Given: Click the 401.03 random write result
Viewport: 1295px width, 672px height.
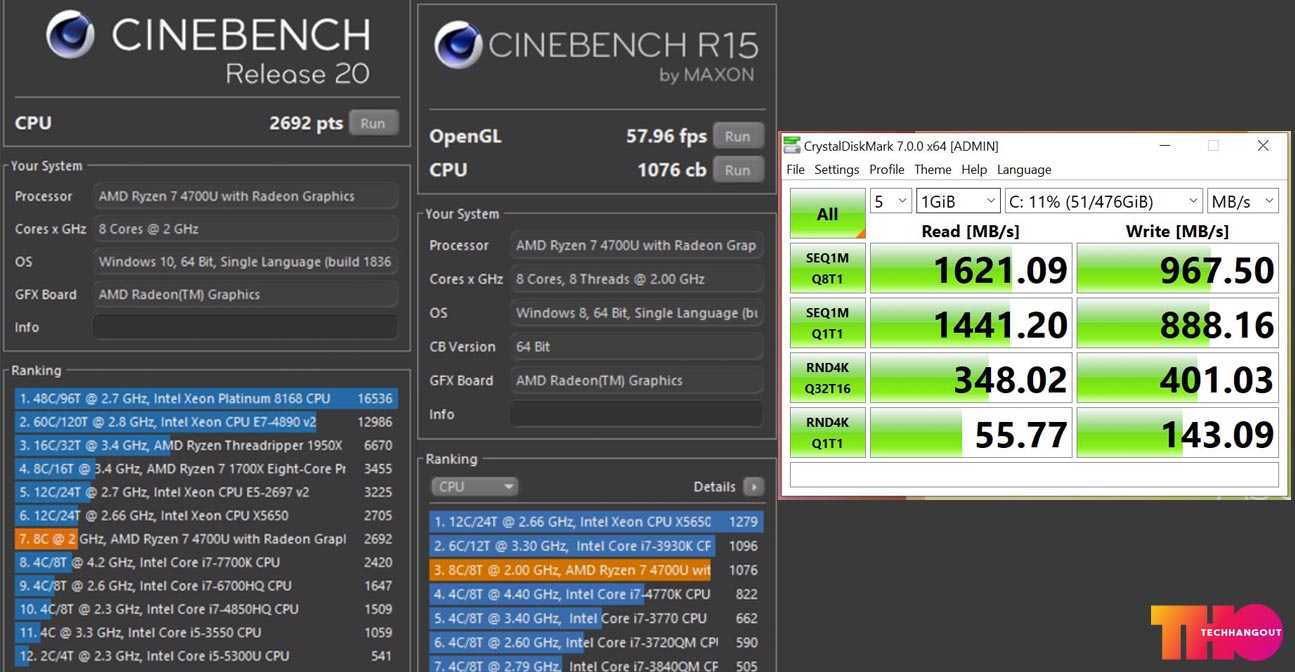Looking at the screenshot, I should (x=1178, y=377).
